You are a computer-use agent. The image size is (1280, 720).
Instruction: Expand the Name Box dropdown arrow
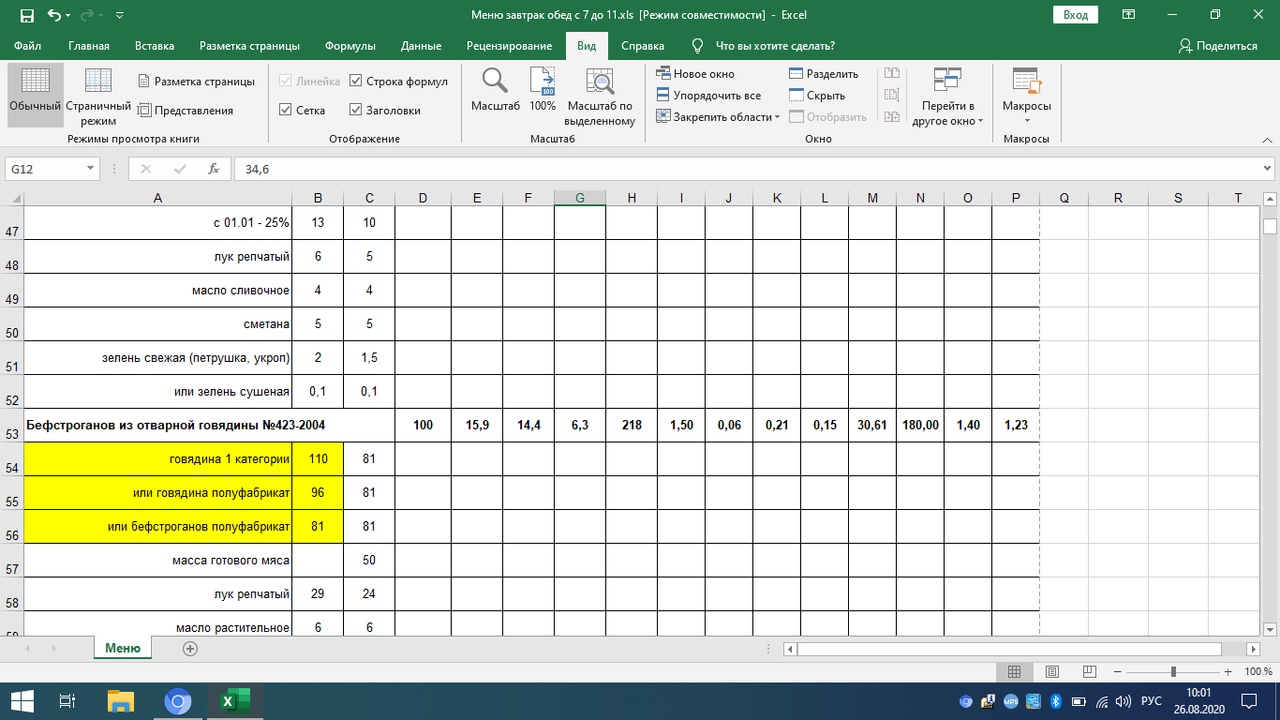coord(90,169)
